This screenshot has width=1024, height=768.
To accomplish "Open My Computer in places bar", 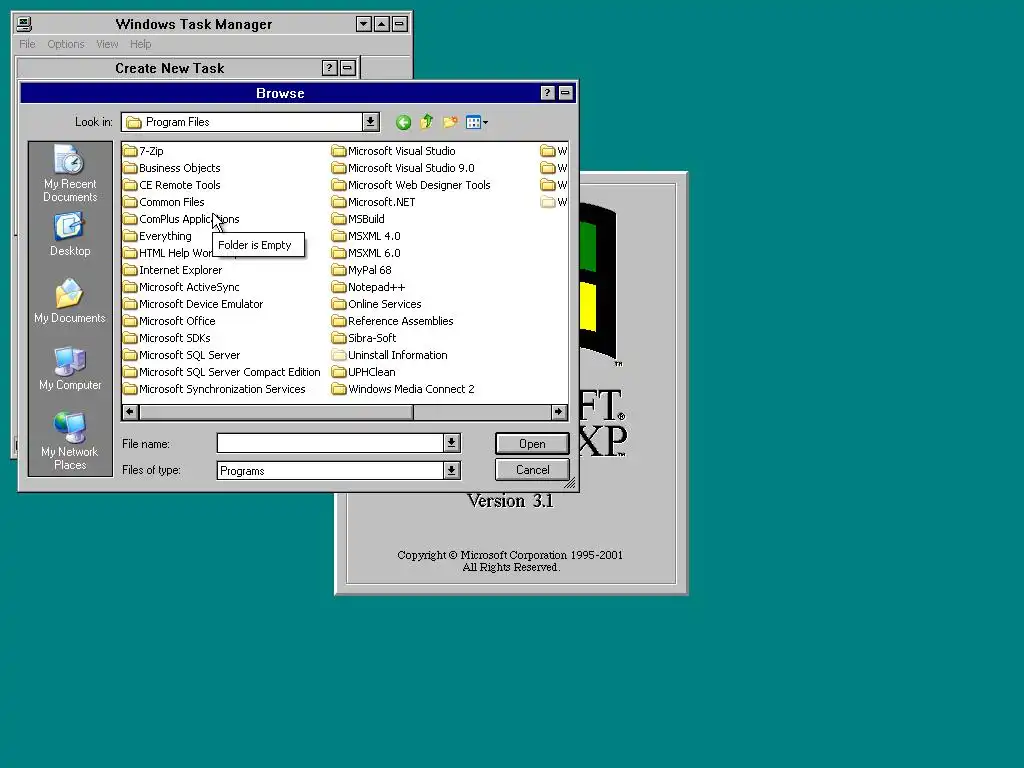I will (70, 368).
